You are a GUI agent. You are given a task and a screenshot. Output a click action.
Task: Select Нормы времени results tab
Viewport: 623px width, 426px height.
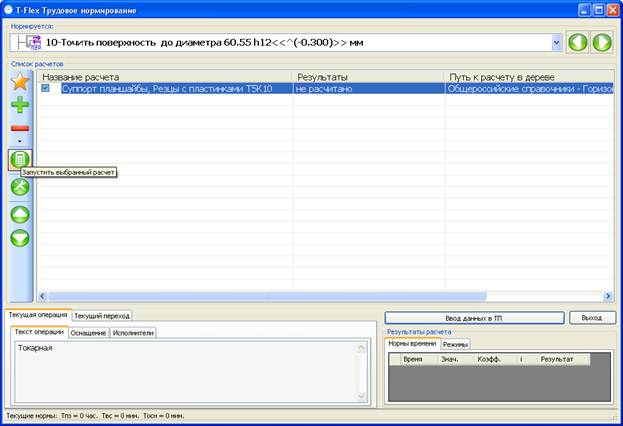412,343
